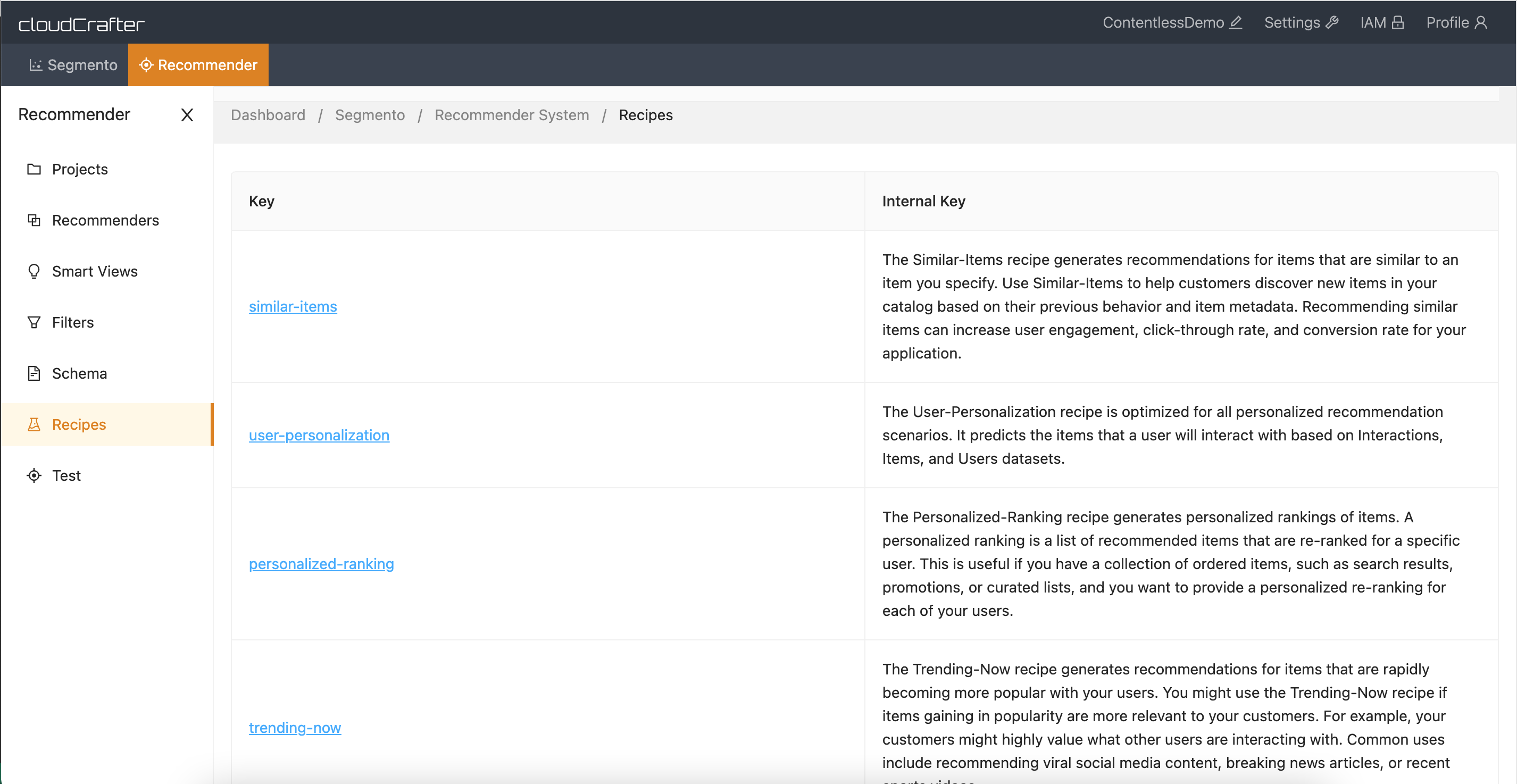The width and height of the screenshot is (1517, 784).
Task: Open the Segmento tab
Action: (73, 65)
